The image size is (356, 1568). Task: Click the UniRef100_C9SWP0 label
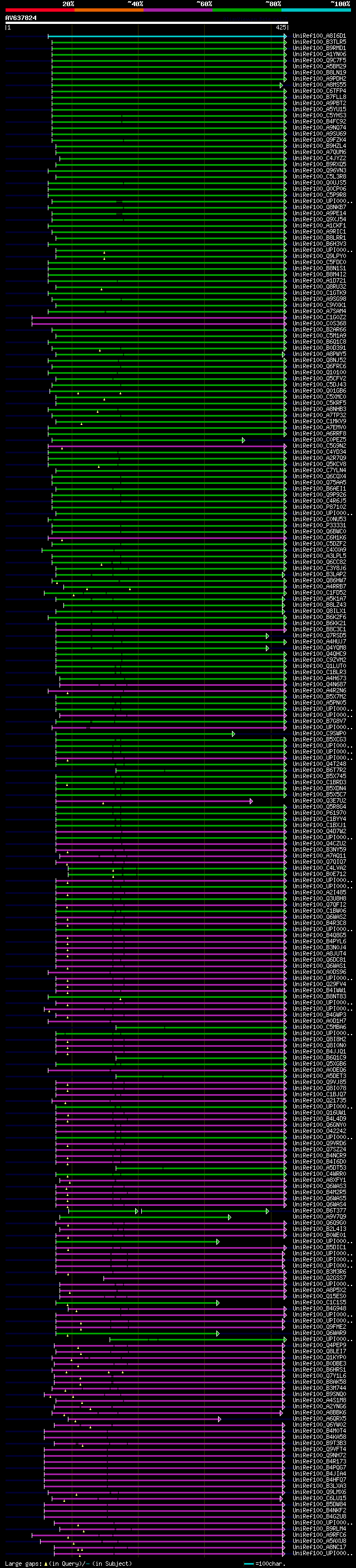[x=319, y=734]
